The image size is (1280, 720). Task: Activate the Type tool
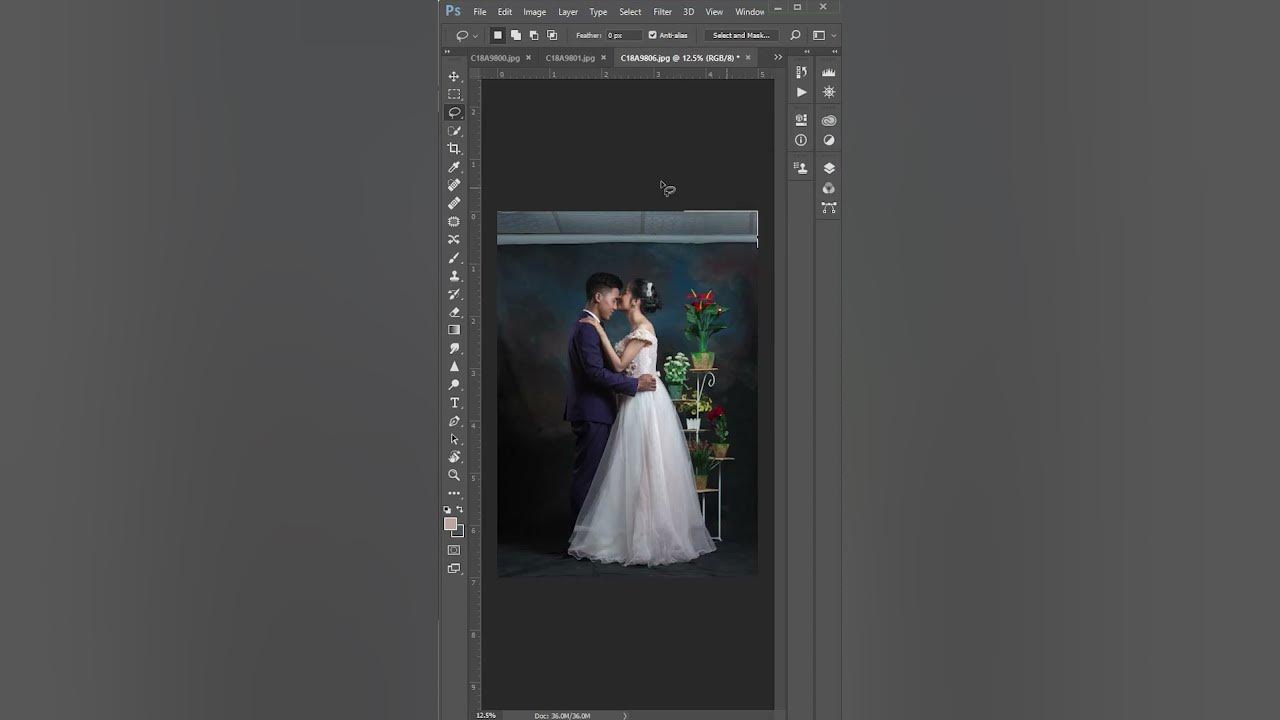pyautogui.click(x=454, y=402)
